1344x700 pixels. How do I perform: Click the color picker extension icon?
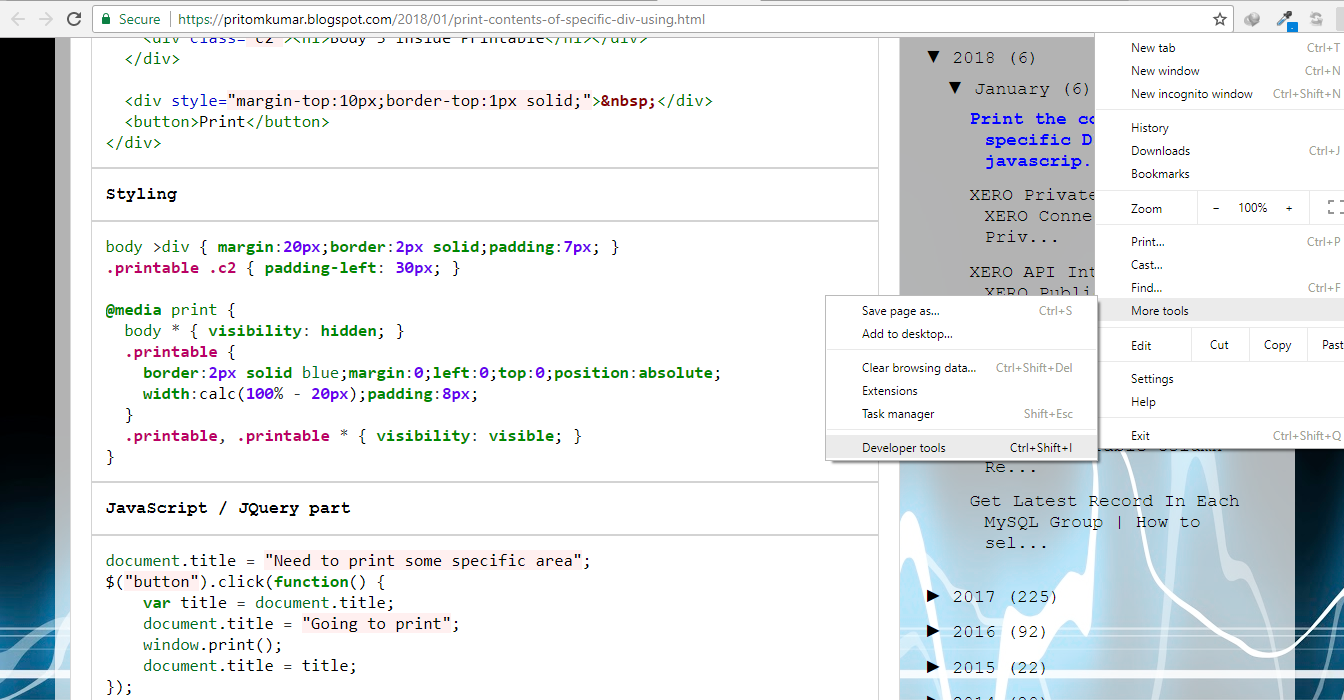1286,19
